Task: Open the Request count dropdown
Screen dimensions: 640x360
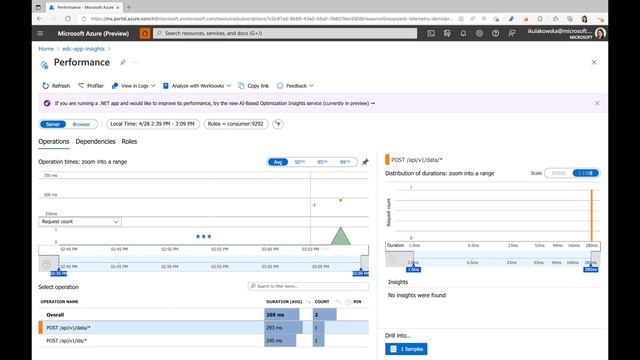Action: [80, 221]
